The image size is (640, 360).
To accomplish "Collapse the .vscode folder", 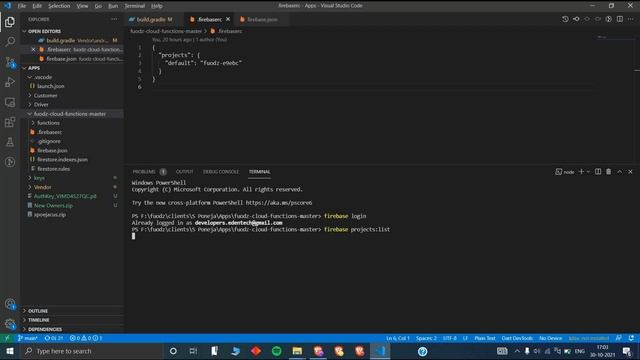I will 30,77.
